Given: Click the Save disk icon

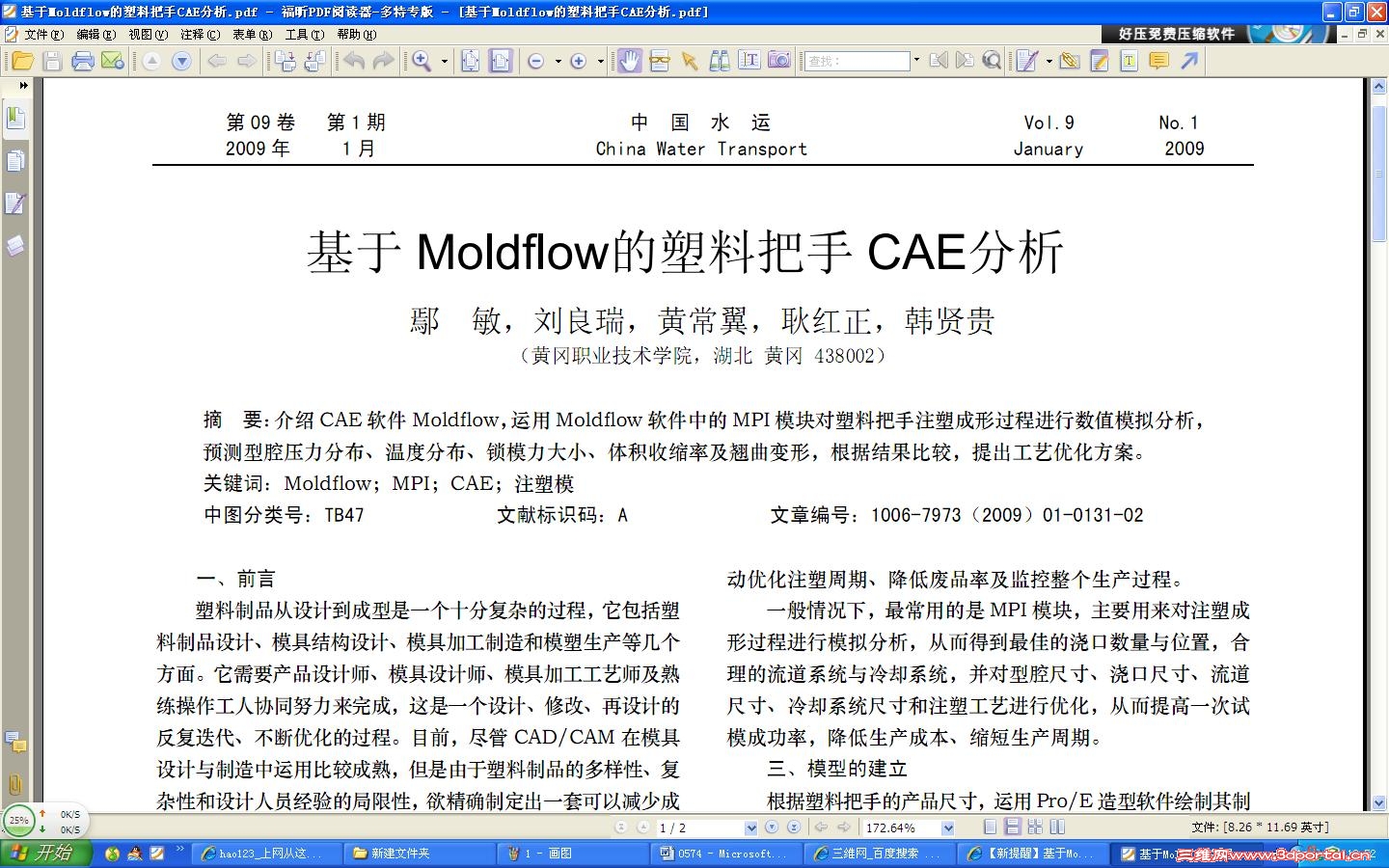Looking at the screenshot, I should pos(53,61).
